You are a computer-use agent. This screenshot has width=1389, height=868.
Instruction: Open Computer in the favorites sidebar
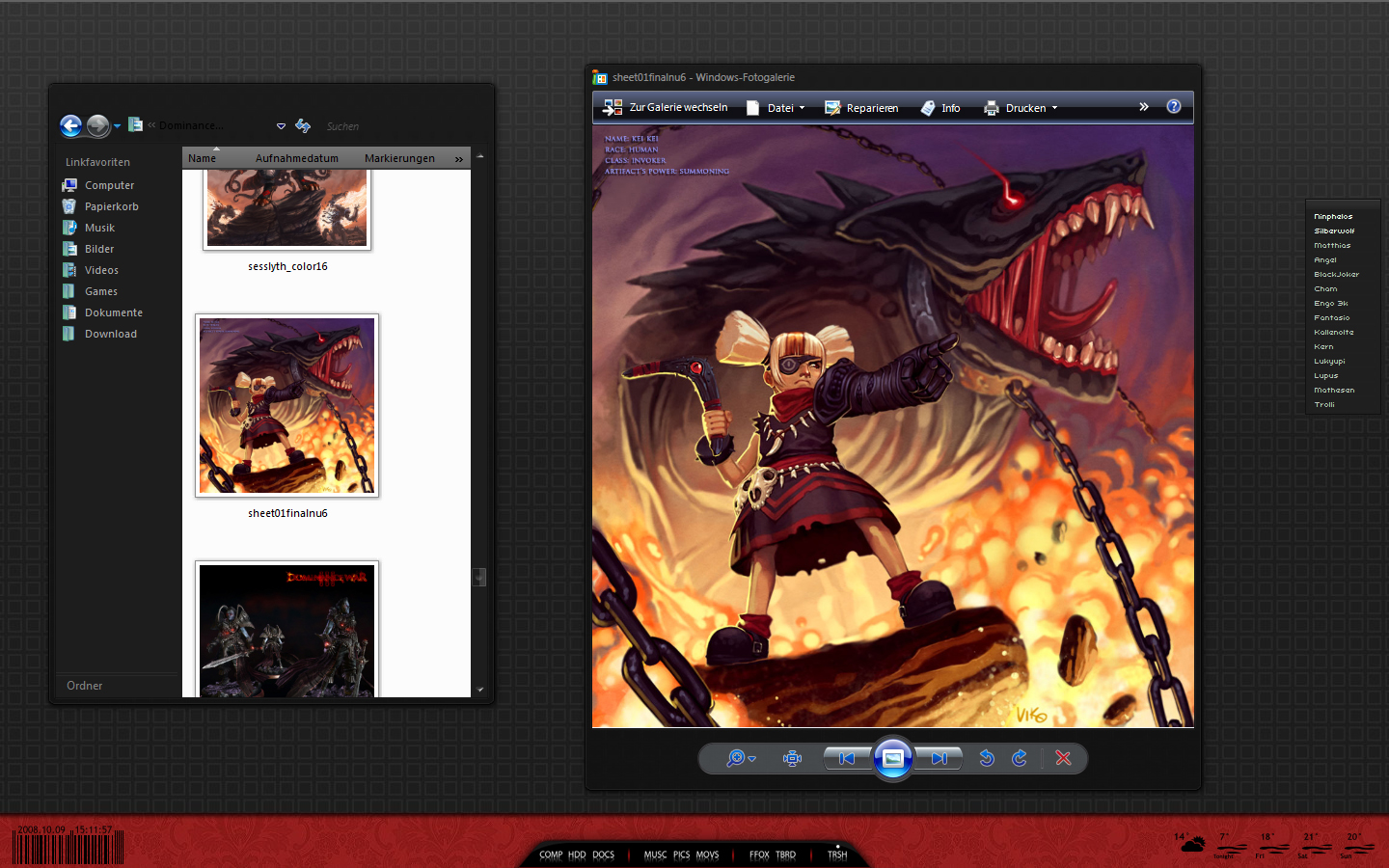[99, 185]
